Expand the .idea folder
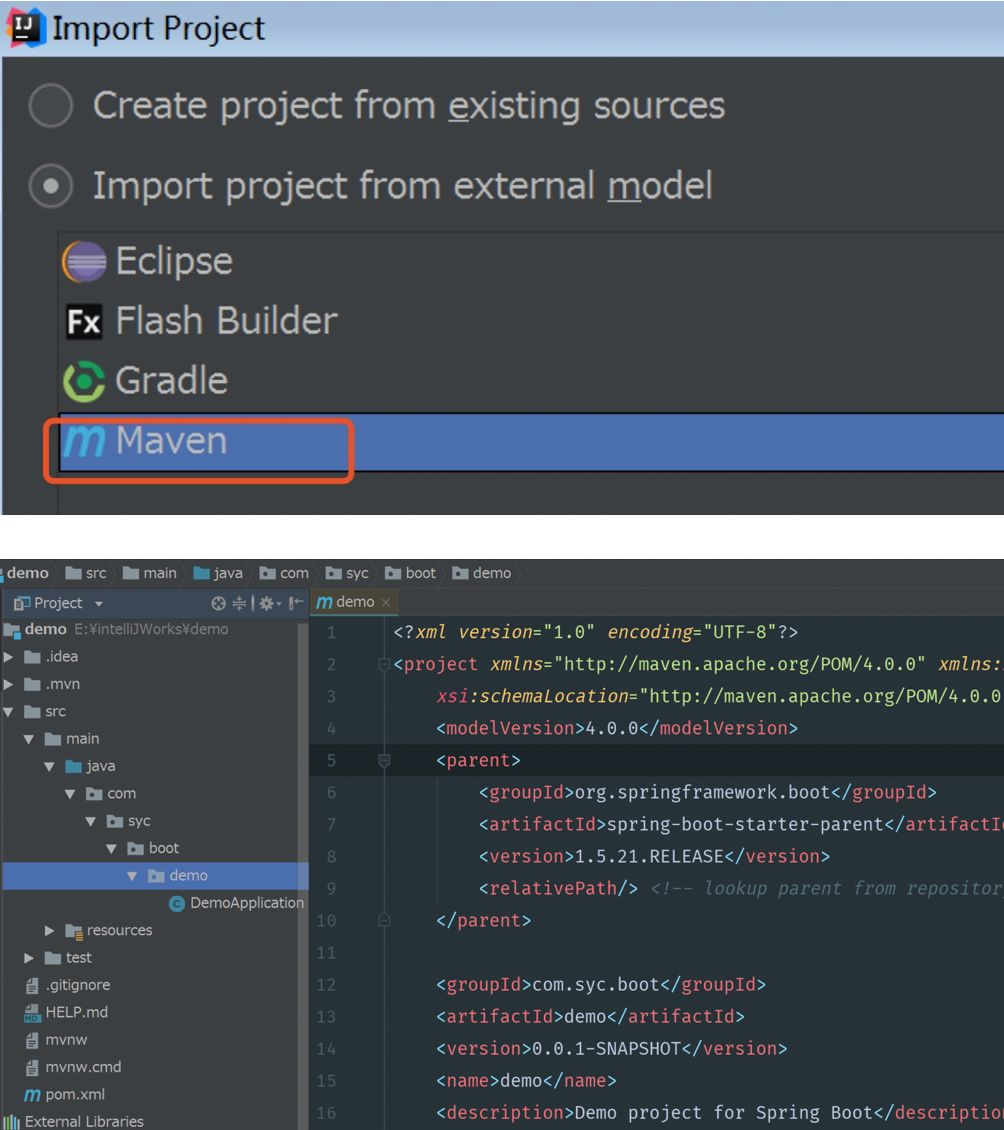1004x1130 pixels. coord(9,657)
